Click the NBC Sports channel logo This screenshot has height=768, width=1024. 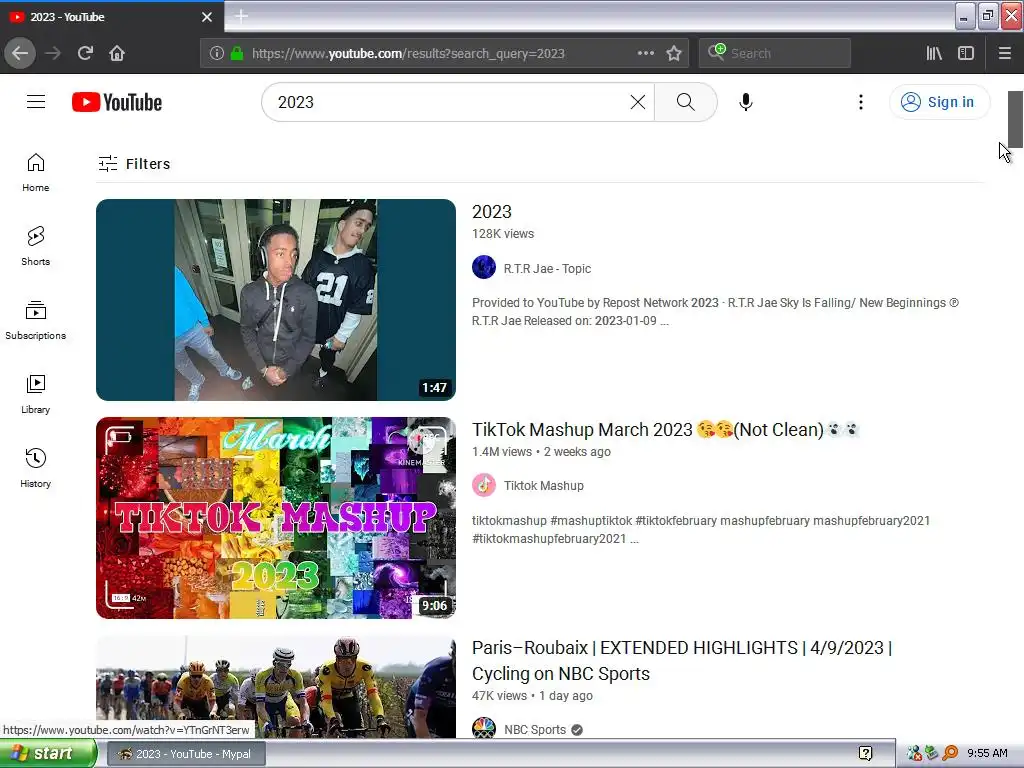tap(484, 729)
